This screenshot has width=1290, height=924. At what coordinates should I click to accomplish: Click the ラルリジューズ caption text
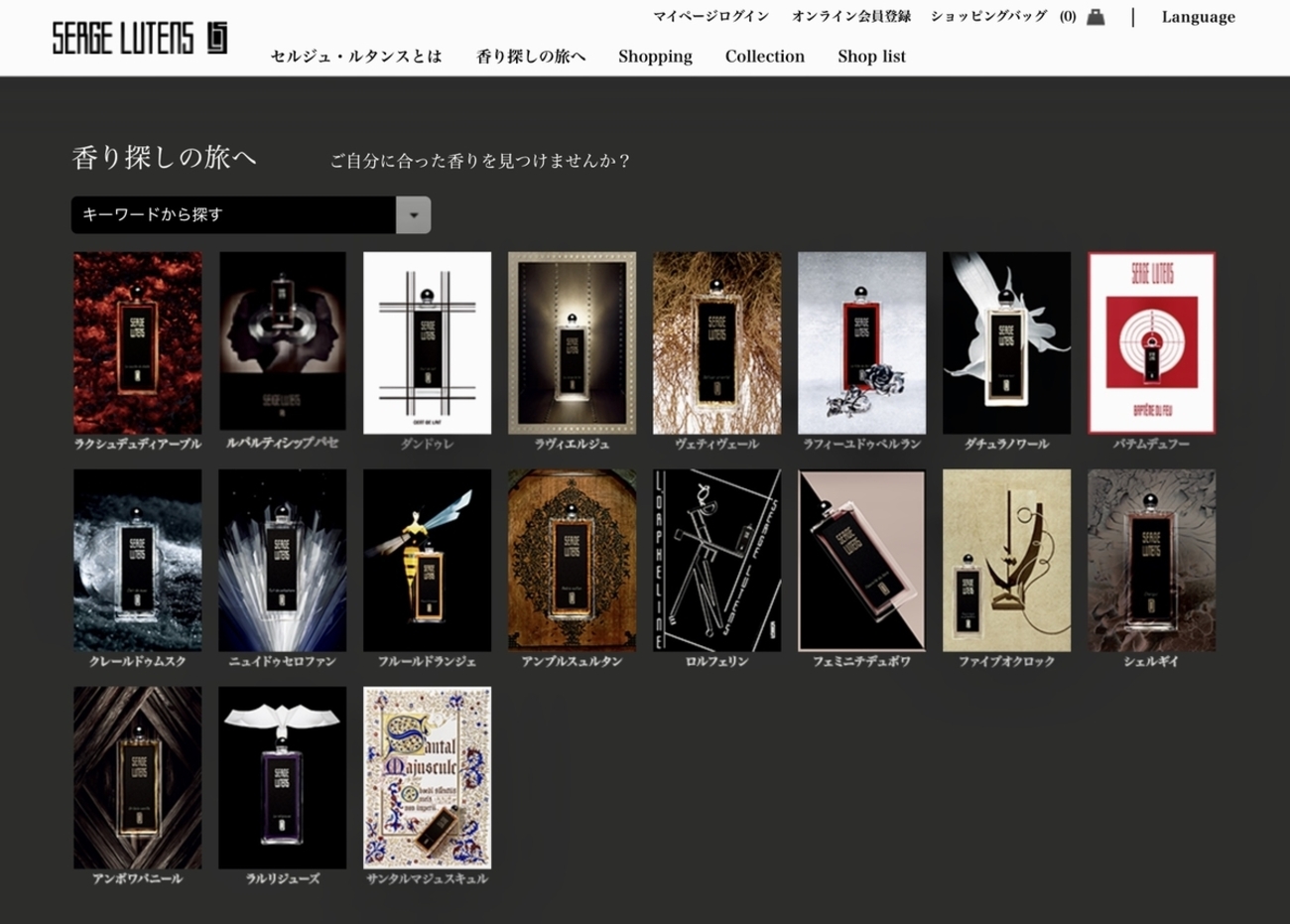282,878
